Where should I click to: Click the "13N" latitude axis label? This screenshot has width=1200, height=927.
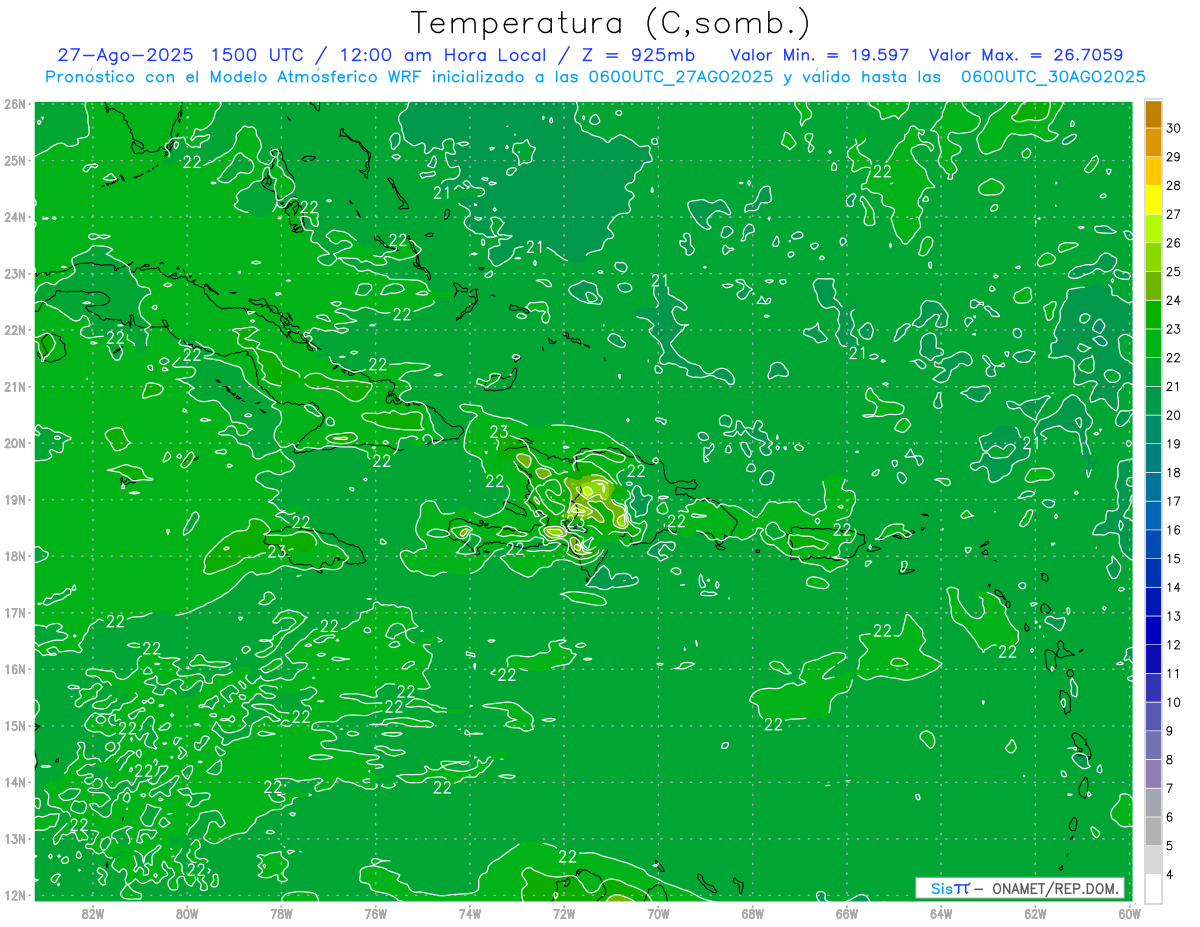coord(15,838)
